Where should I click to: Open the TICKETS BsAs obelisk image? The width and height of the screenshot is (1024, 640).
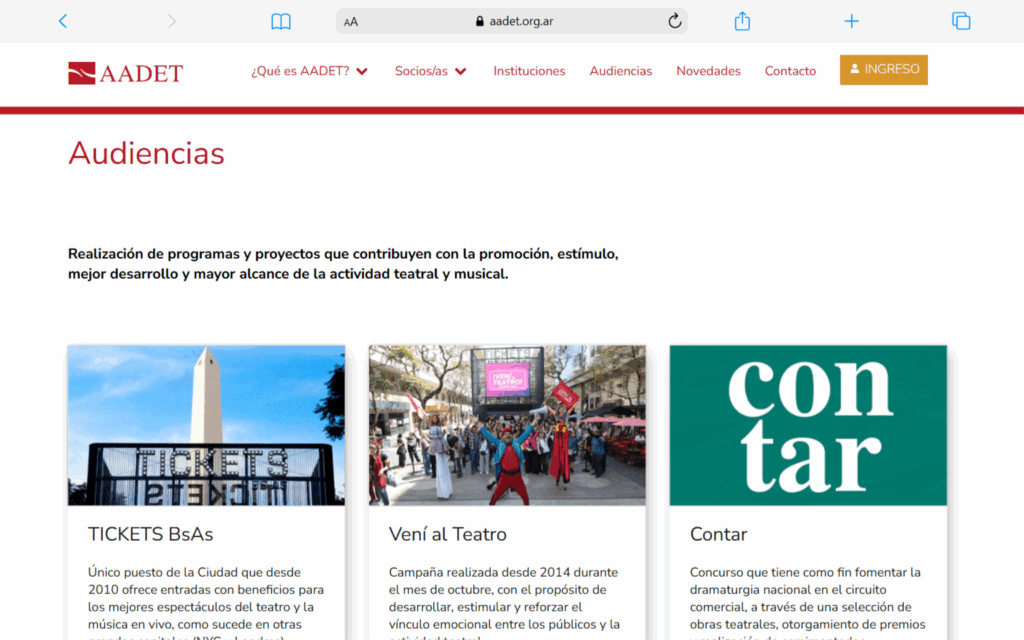[x=206, y=425]
